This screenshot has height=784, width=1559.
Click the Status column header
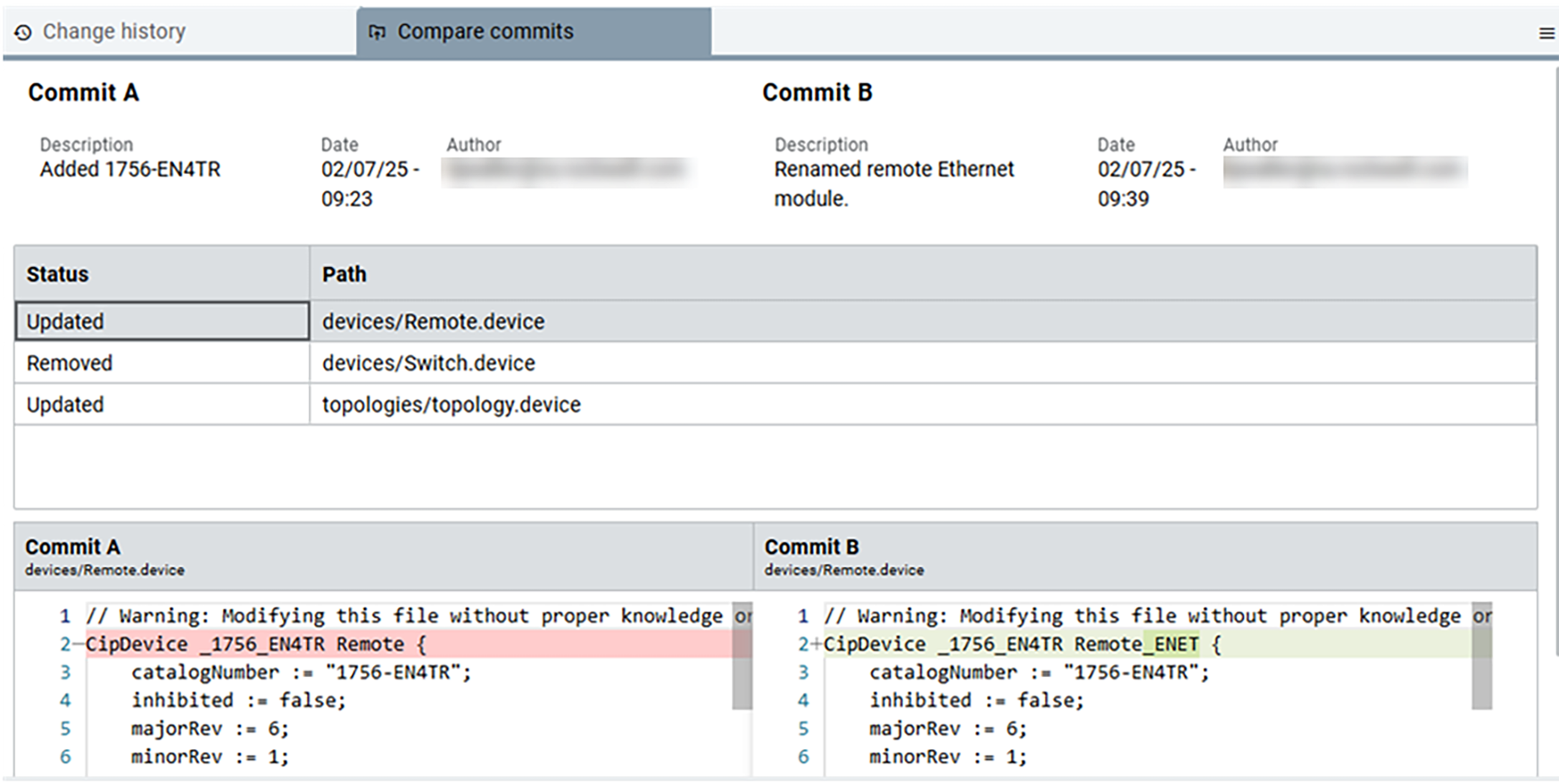162,274
